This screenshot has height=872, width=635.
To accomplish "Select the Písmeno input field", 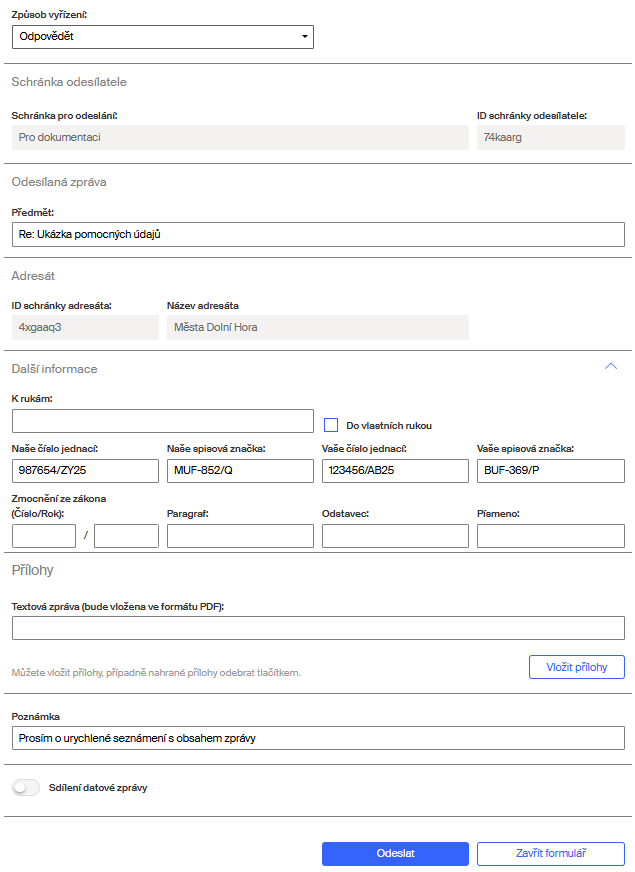I will (x=550, y=536).
